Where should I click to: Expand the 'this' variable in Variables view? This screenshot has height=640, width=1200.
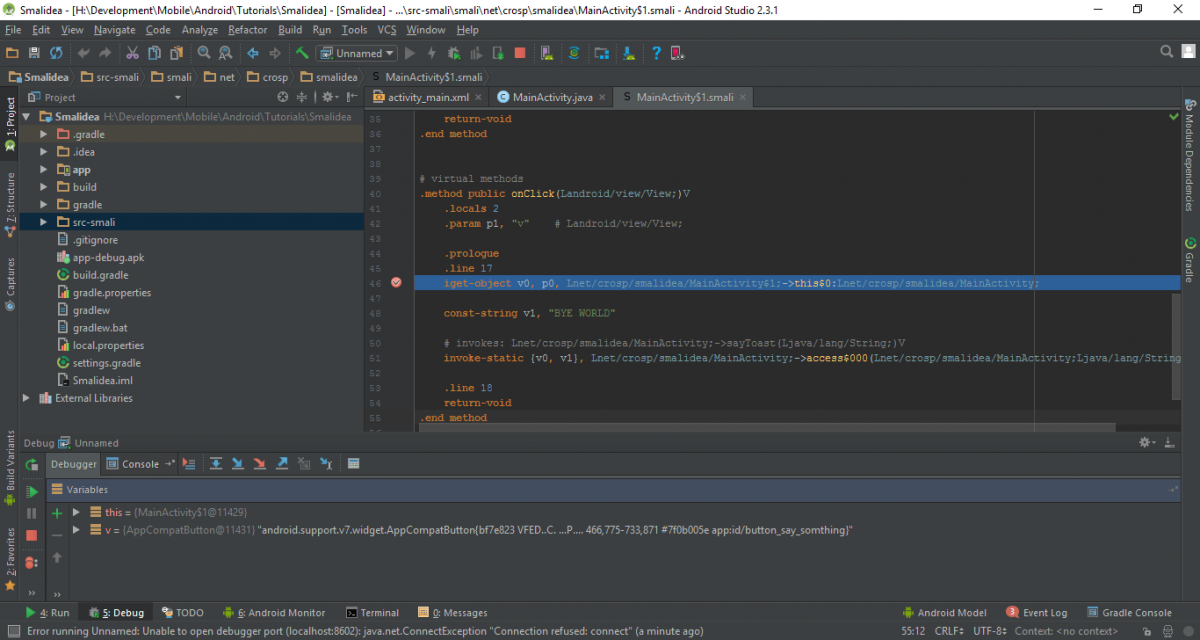(x=78, y=511)
